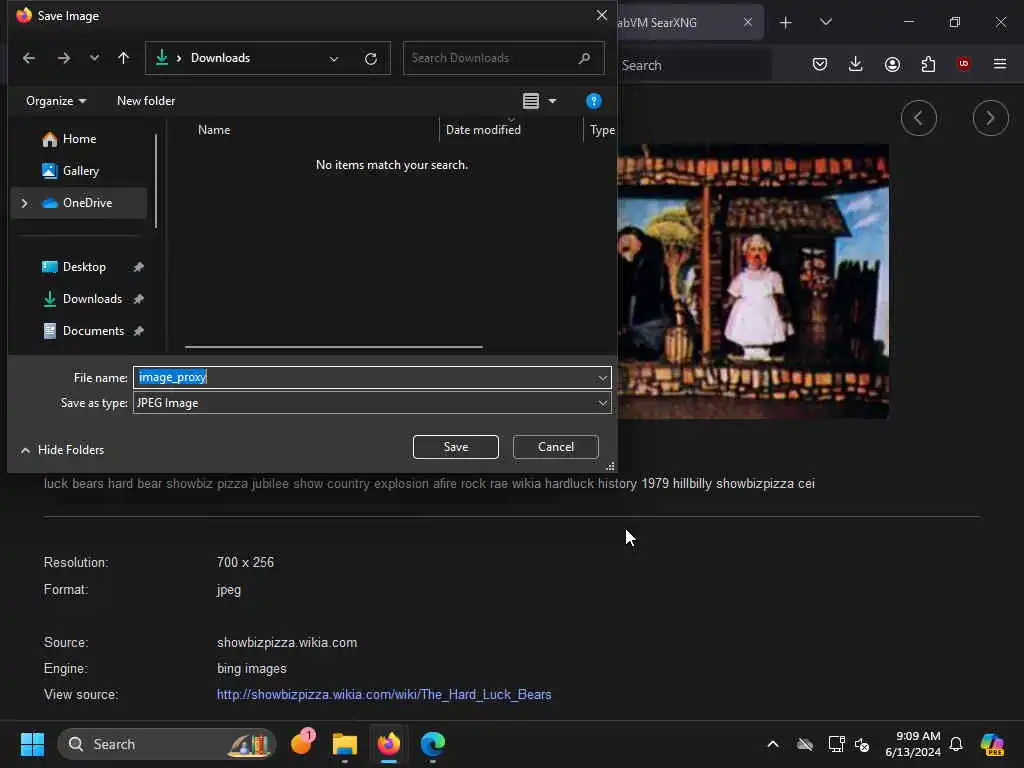The height and width of the screenshot is (768, 1024).
Task: Go up one folder level
Action: tap(123, 58)
